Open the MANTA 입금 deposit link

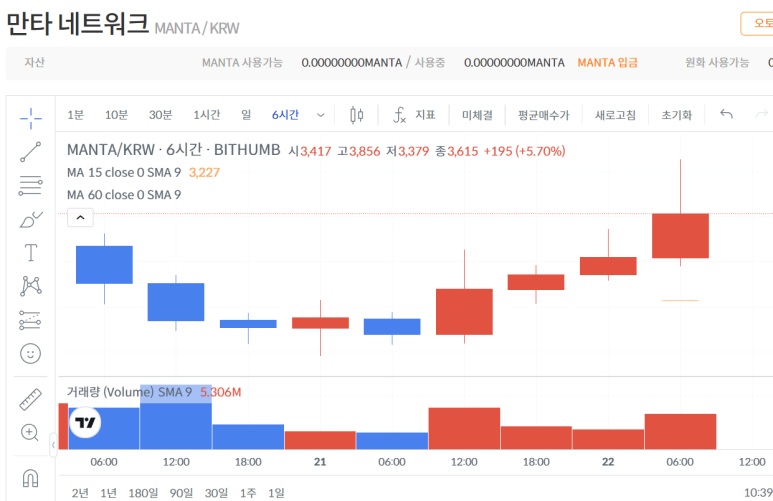[607, 63]
